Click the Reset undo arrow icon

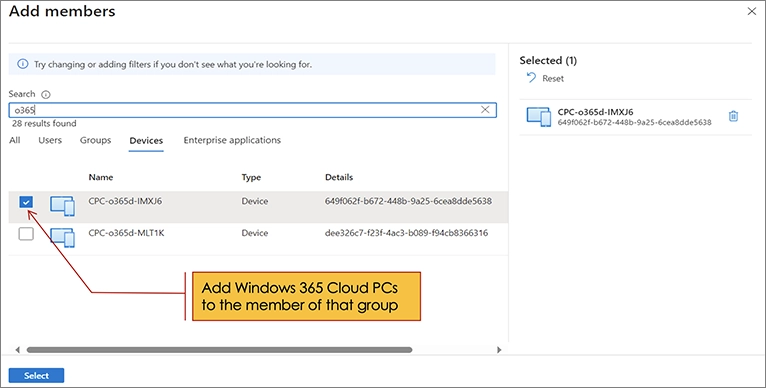point(531,78)
